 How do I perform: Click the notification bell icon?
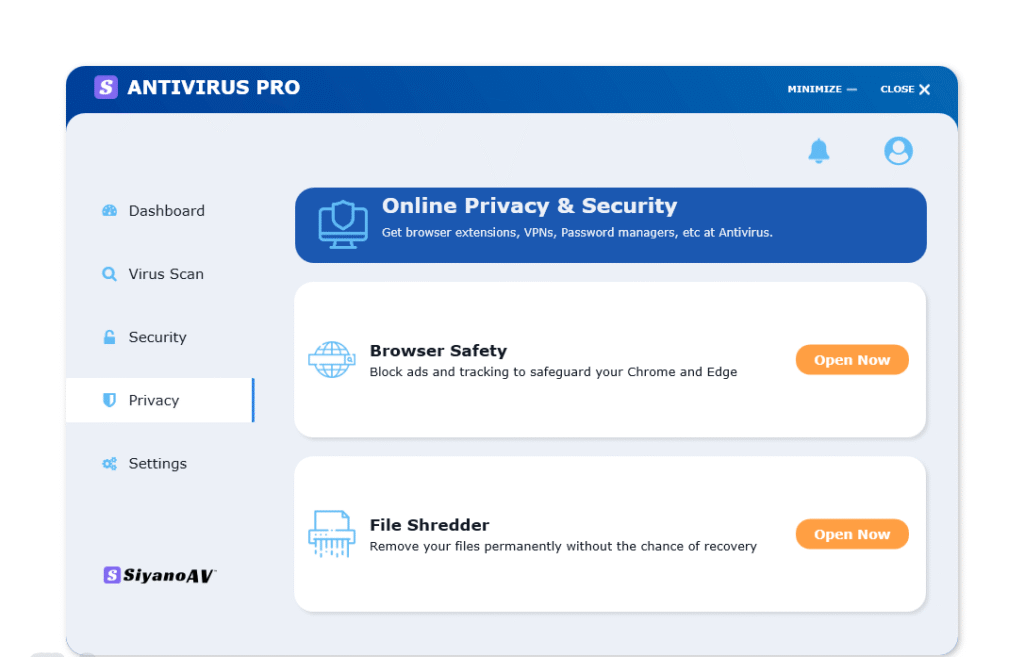(x=819, y=150)
